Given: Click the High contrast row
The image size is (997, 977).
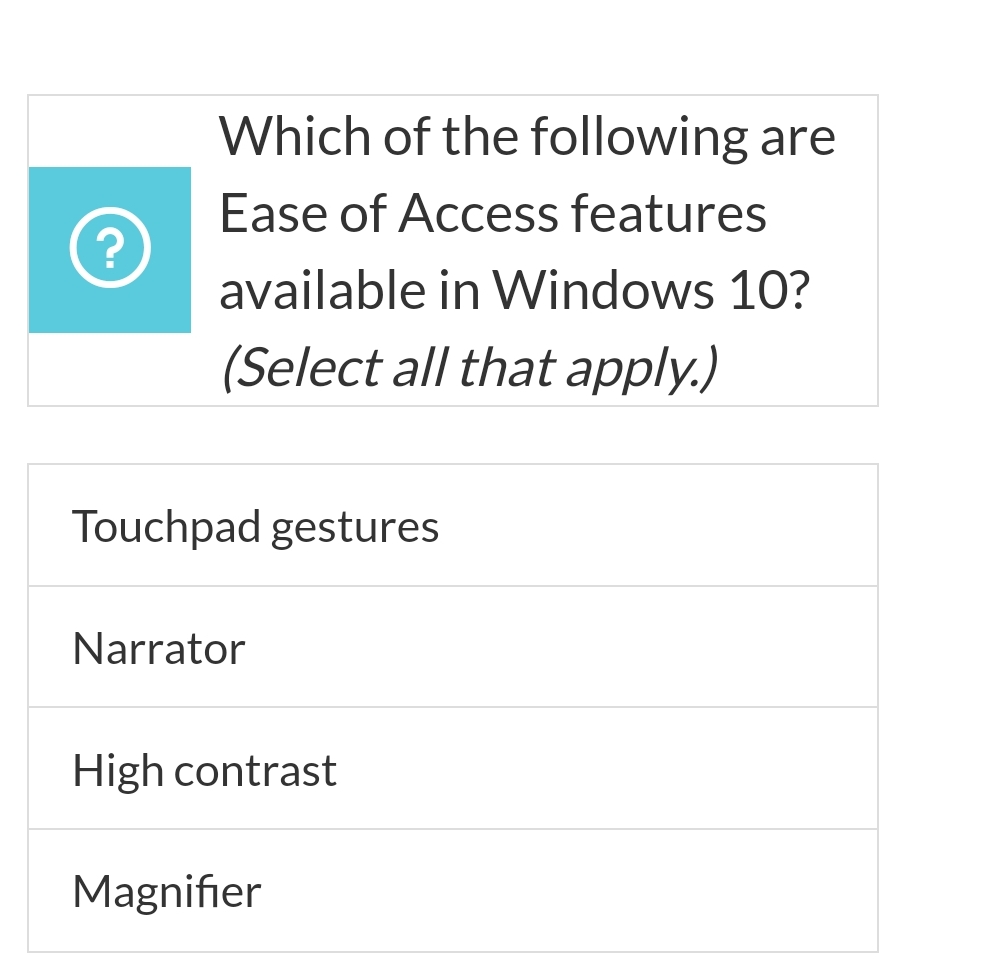Looking at the screenshot, I should (452, 769).
